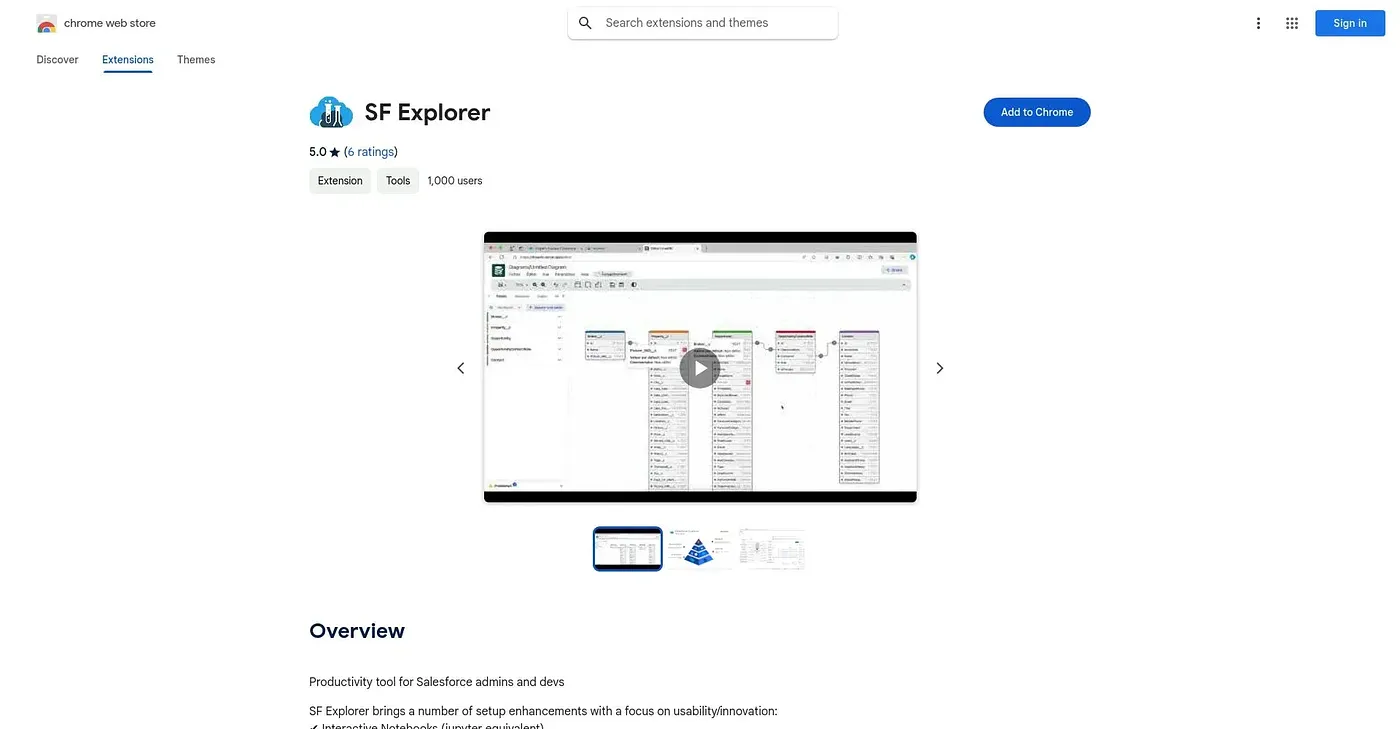The height and width of the screenshot is (729, 1400).
Task: Click the "1,000 users" text
Action: pyautogui.click(x=455, y=181)
